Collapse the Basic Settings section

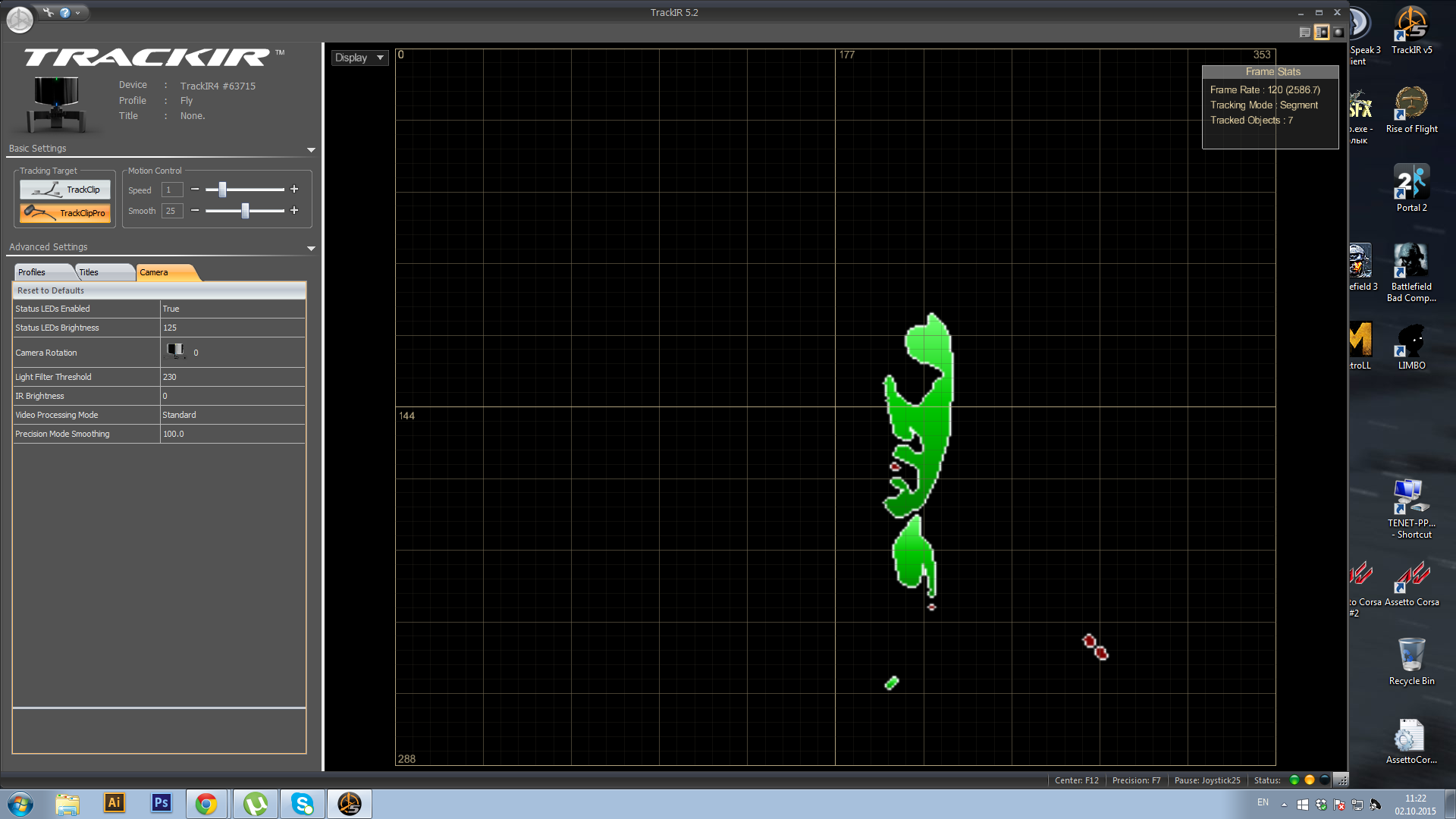(311, 149)
